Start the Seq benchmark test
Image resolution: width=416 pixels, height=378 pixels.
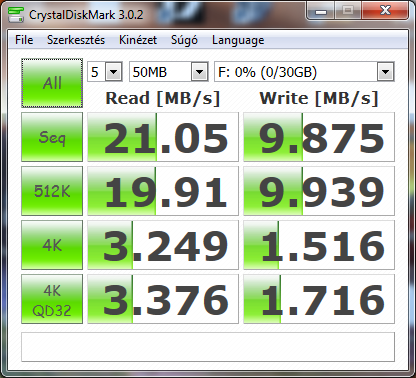tap(52, 137)
